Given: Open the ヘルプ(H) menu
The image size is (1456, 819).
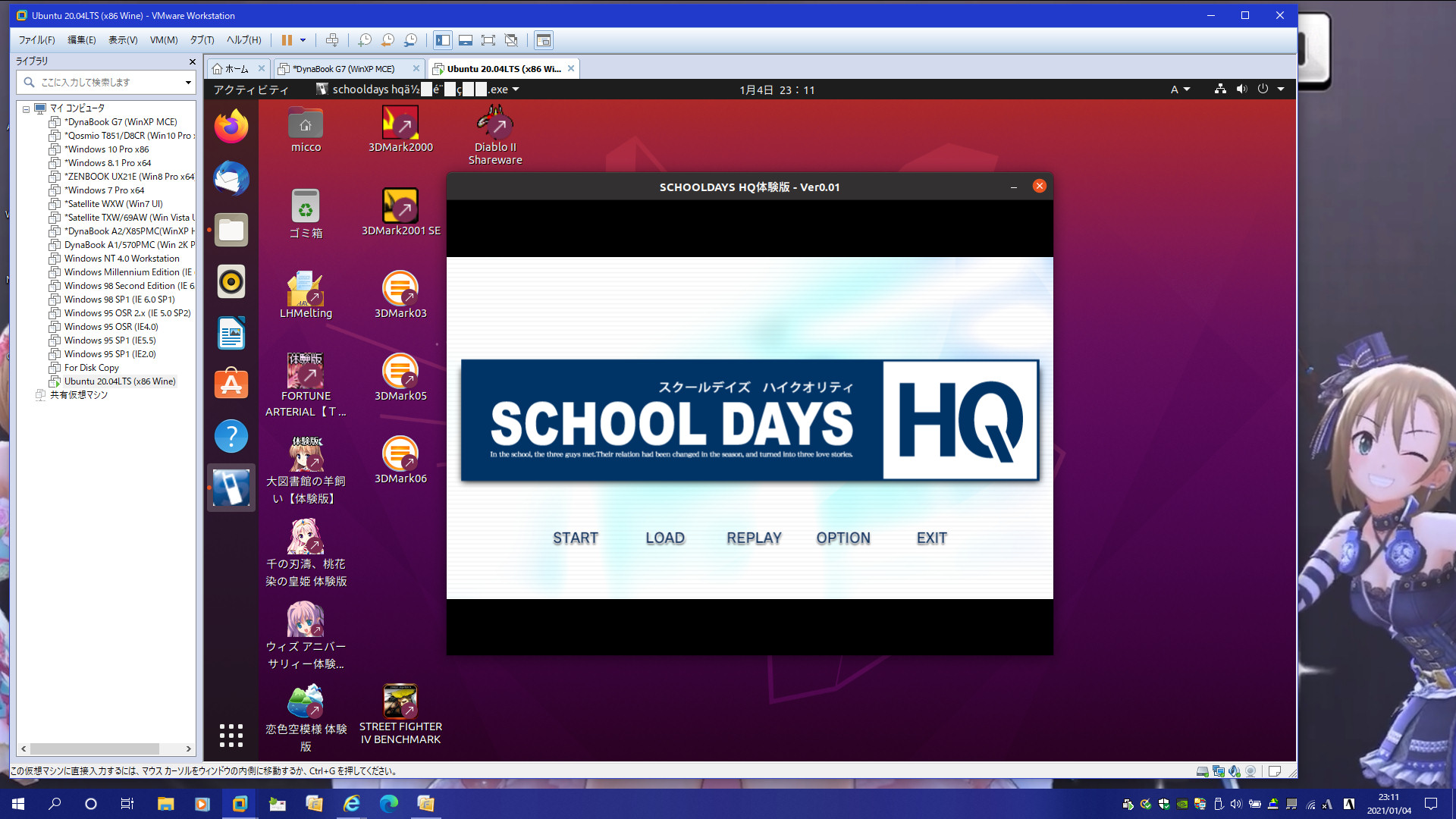Looking at the screenshot, I should click(243, 40).
